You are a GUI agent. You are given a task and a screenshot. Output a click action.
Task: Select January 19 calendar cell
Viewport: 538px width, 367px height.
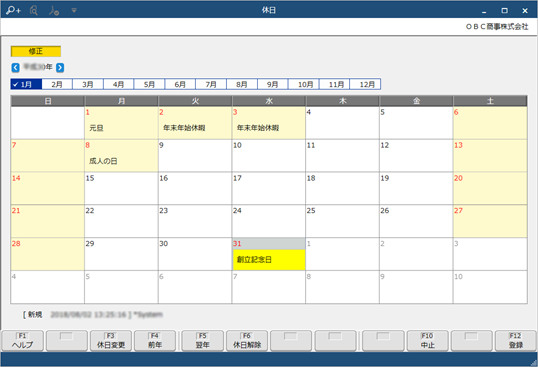tap(416, 188)
